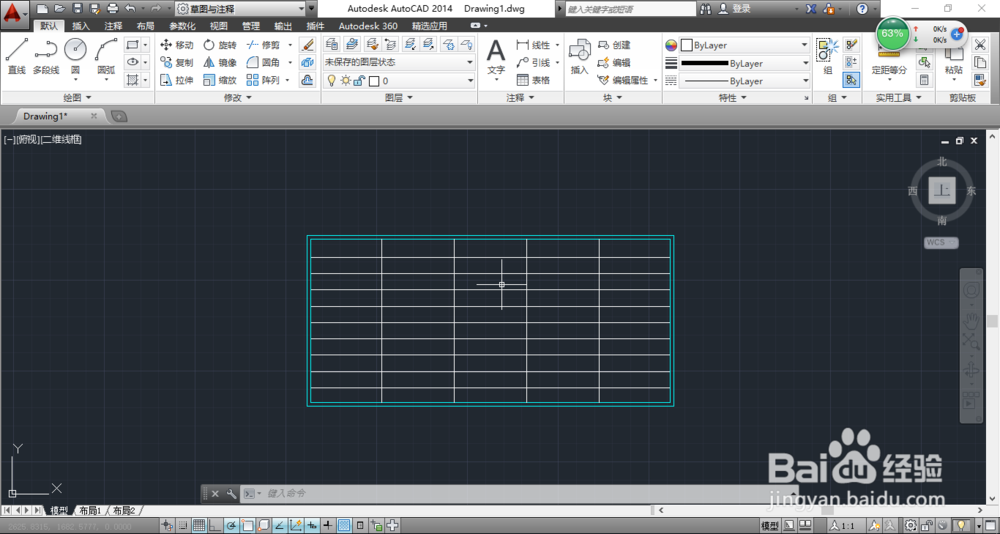Screen dimensions: 1000x534
Task: Click the 拉伸 stretch tool
Action: pos(177,80)
